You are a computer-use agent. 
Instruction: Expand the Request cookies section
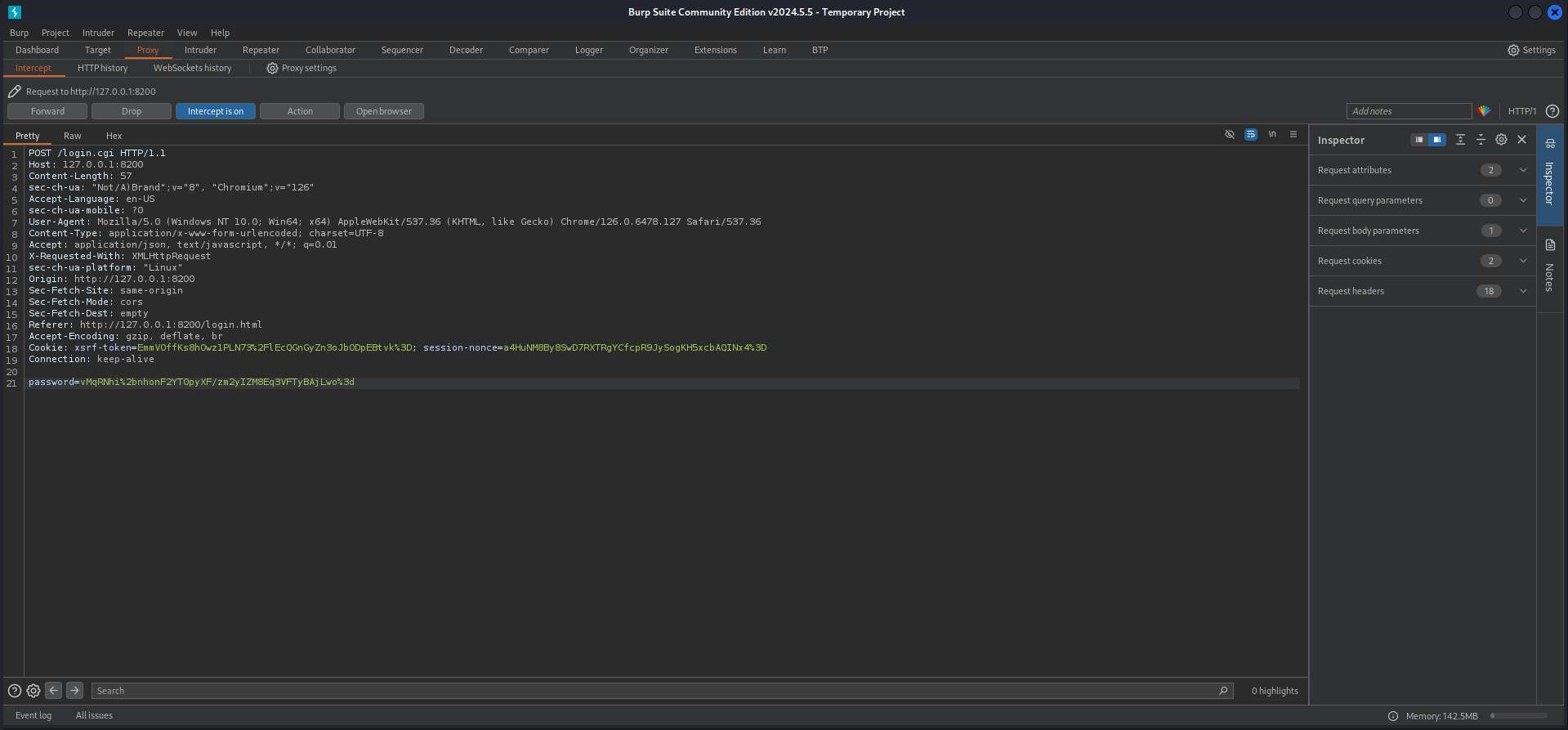click(x=1523, y=261)
